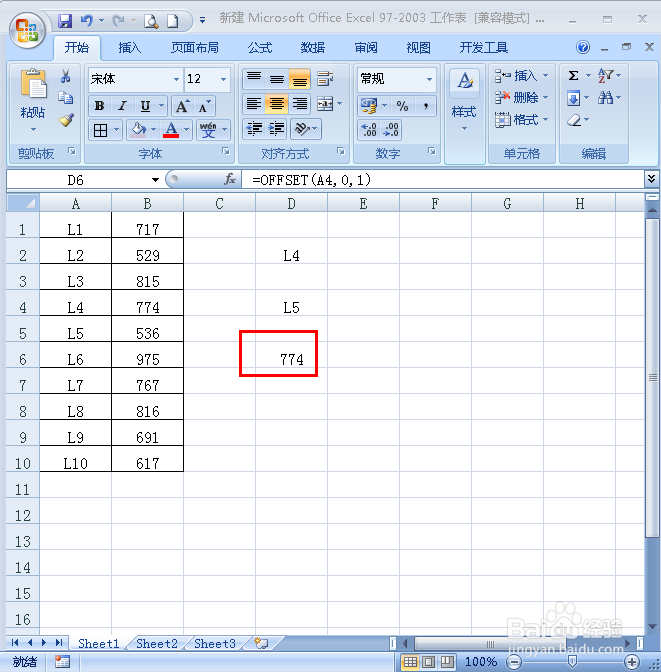The height and width of the screenshot is (672, 661).
Task: Click the Paste clipboard icon
Action: click(x=33, y=83)
